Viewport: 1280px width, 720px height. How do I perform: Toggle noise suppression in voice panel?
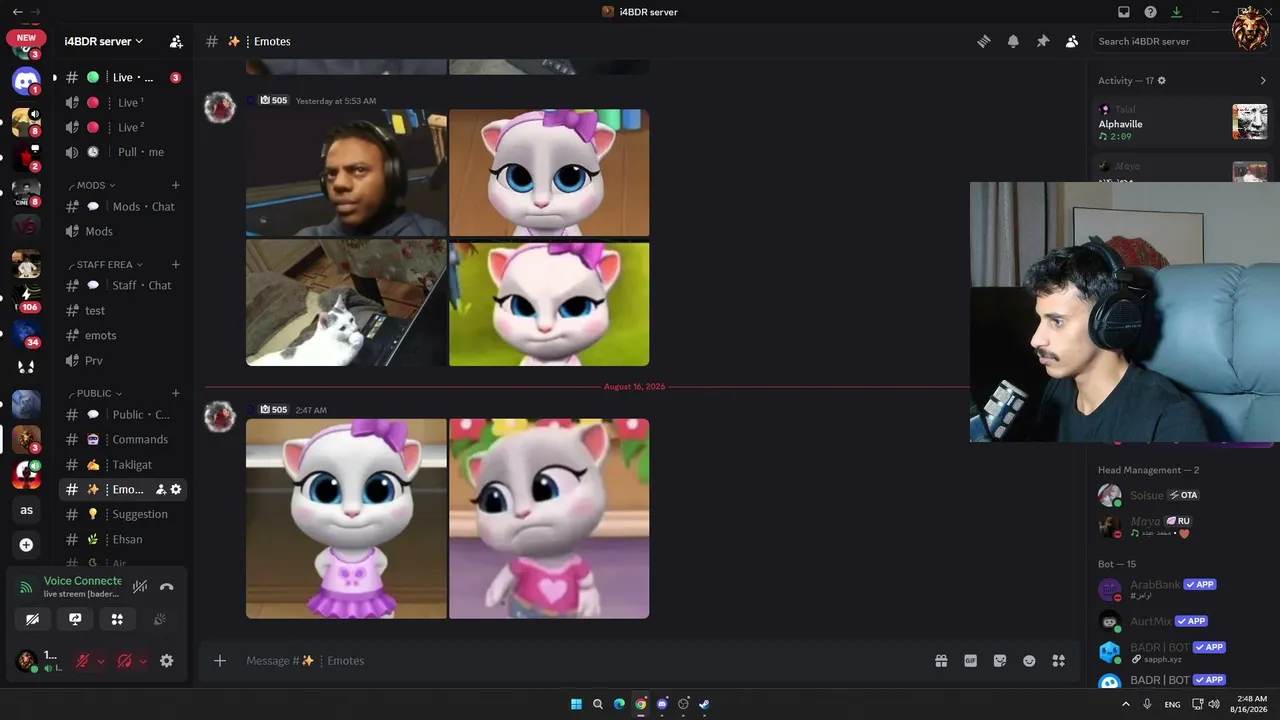coord(140,586)
